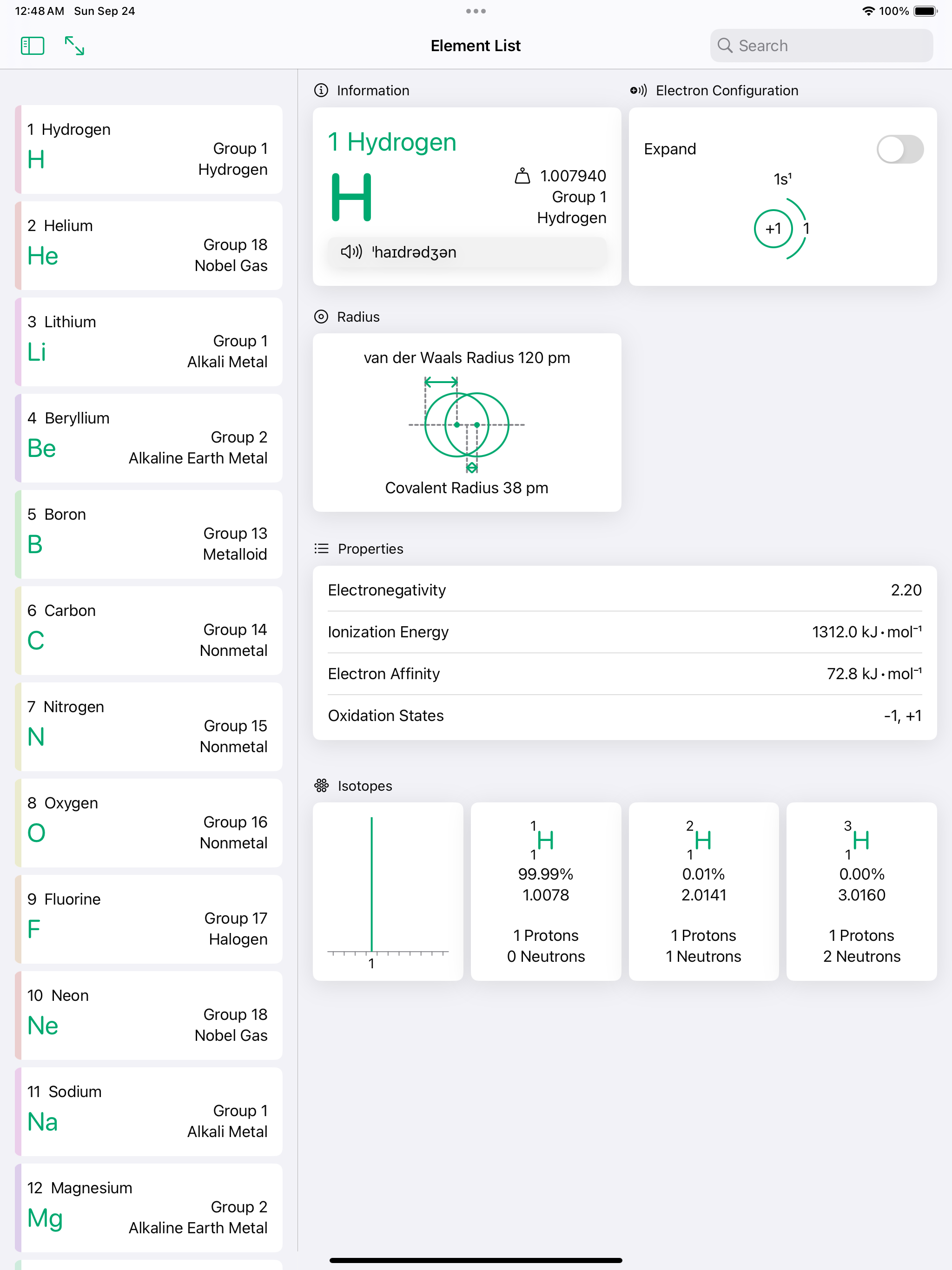The image size is (952, 1270).
Task: Click 'Covalent Radius 38 pm' text
Action: [467, 488]
